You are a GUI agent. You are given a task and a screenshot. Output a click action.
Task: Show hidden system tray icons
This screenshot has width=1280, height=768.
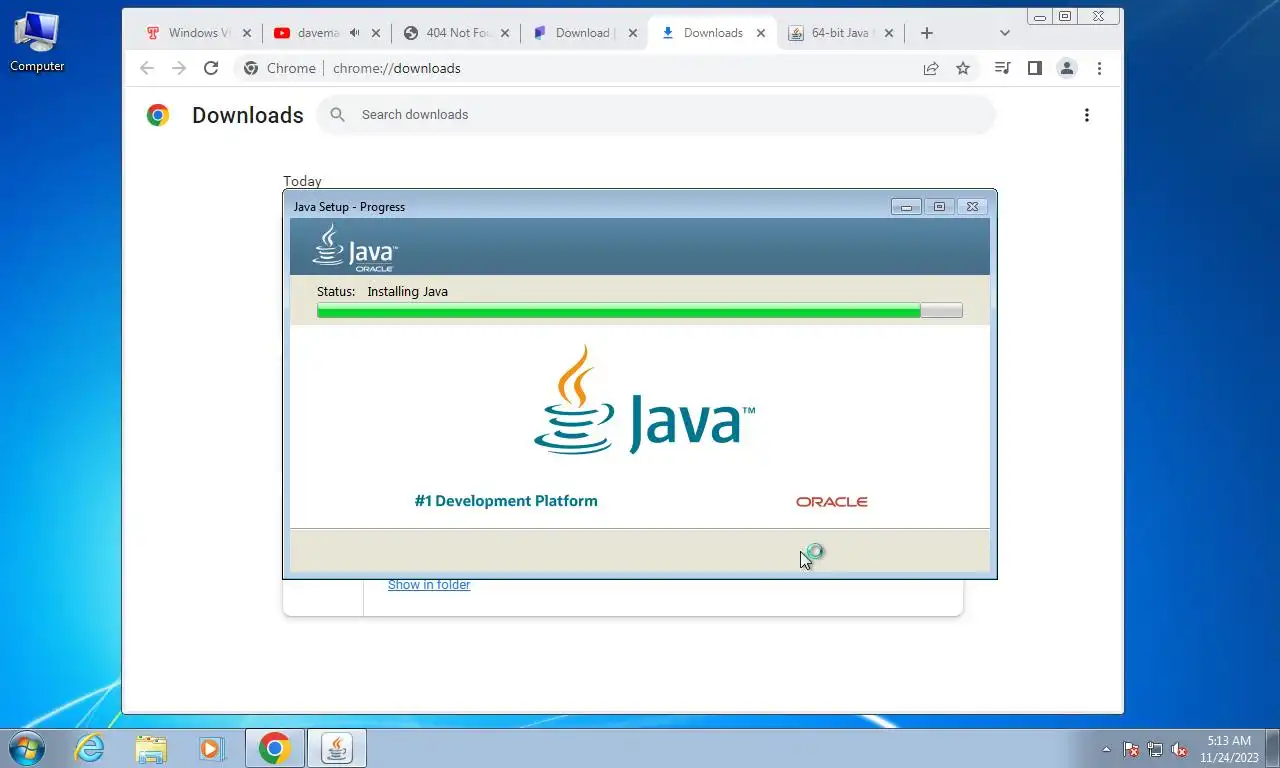coord(1106,749)
